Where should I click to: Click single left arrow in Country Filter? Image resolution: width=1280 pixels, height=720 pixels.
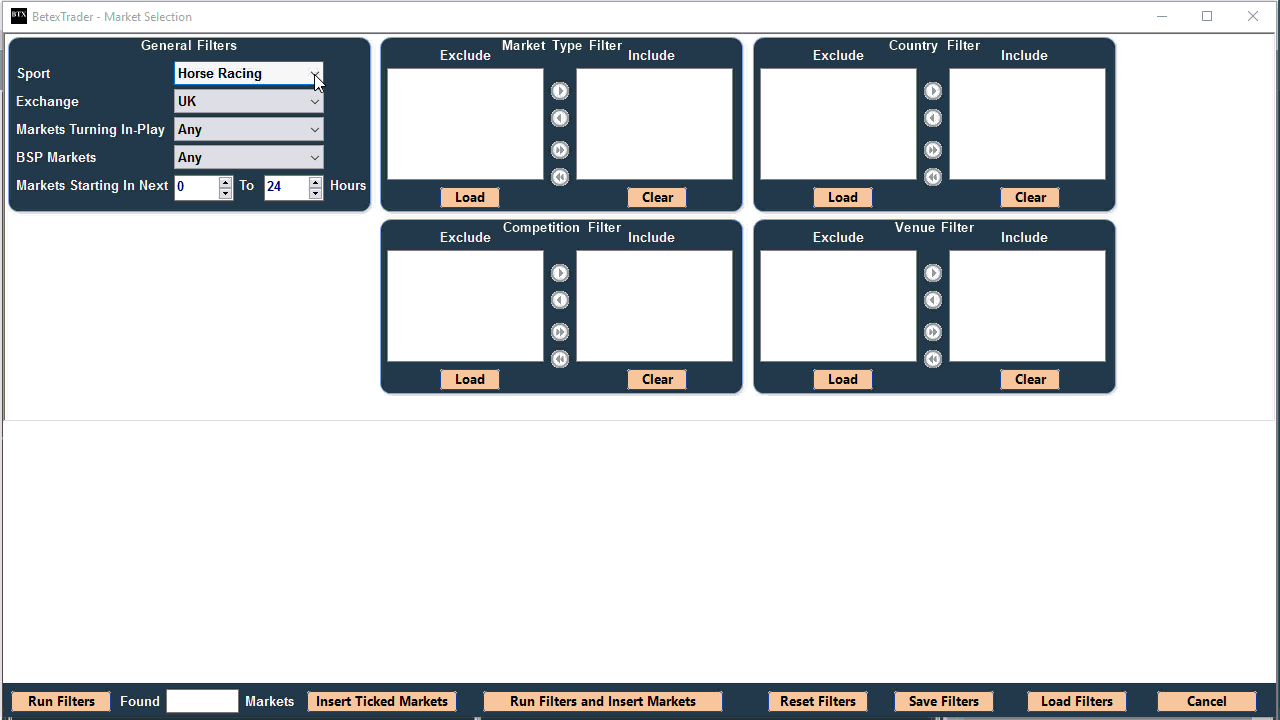933,118
